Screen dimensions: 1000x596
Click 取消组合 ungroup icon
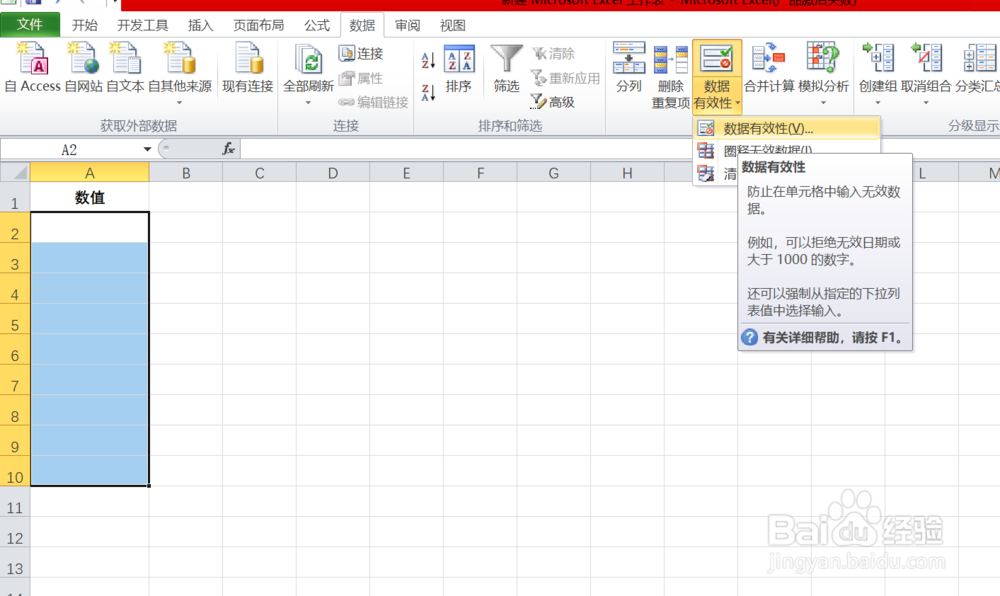point(926,57)
